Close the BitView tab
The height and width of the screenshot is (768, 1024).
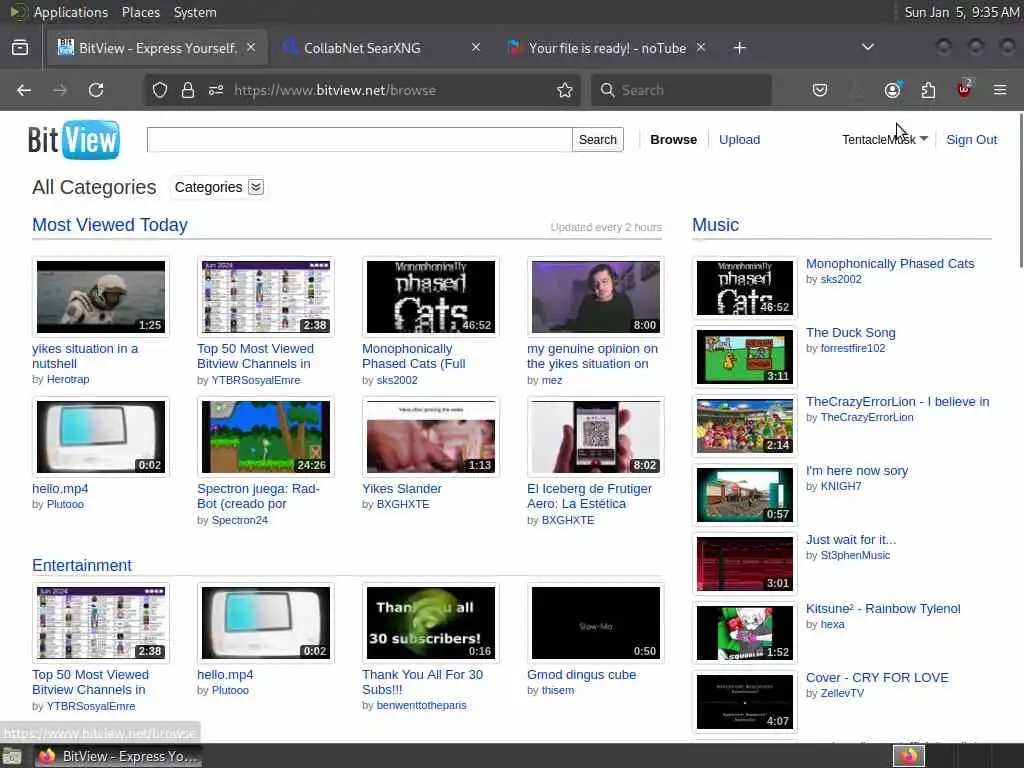click(x=251, y=48)
